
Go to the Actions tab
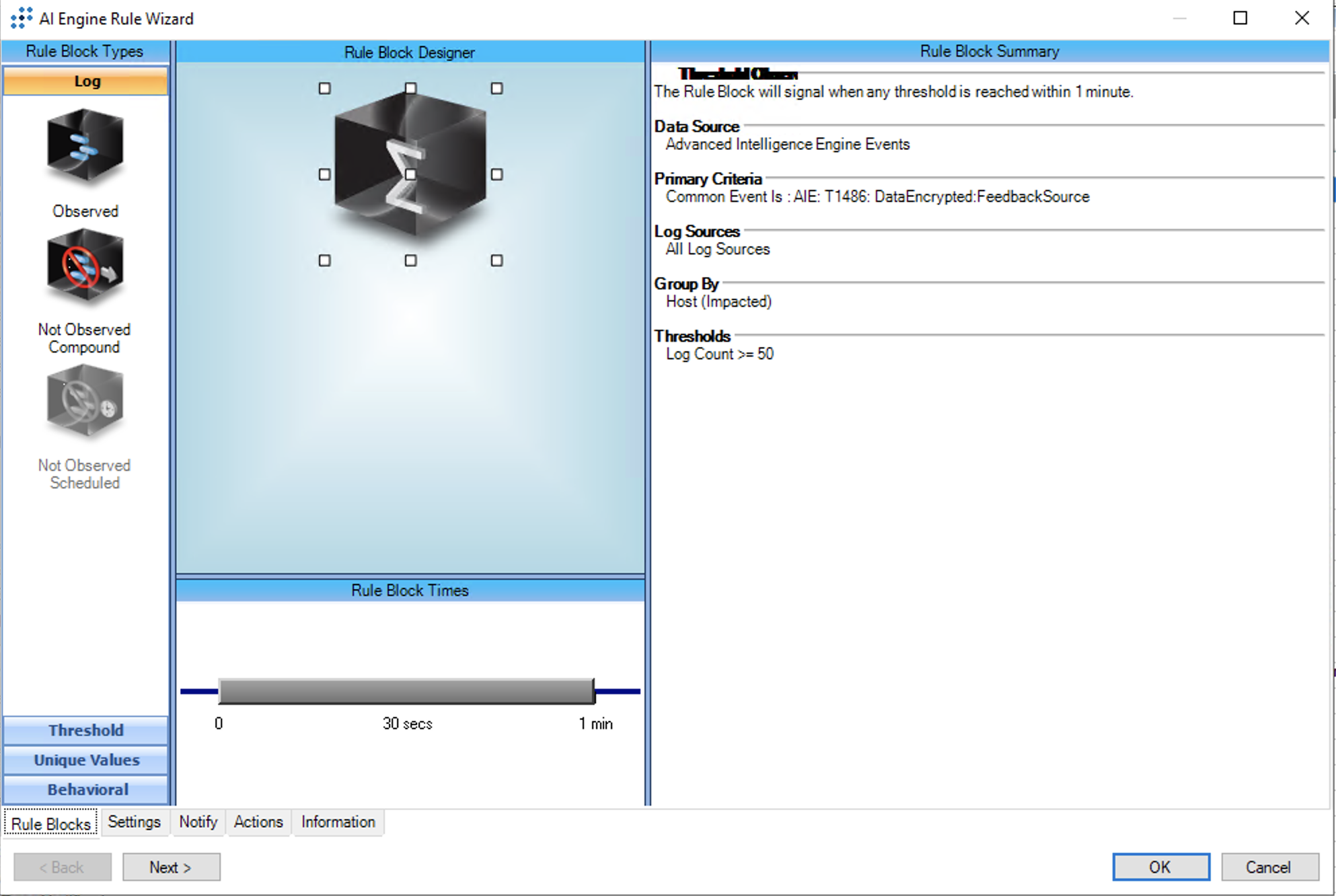(258, 822)
